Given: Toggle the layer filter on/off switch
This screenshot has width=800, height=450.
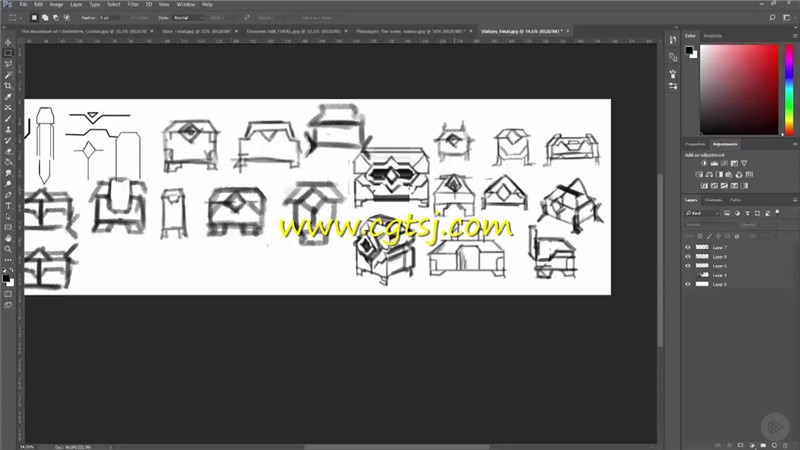Looking at the screenshot, I should pos(778,212).
